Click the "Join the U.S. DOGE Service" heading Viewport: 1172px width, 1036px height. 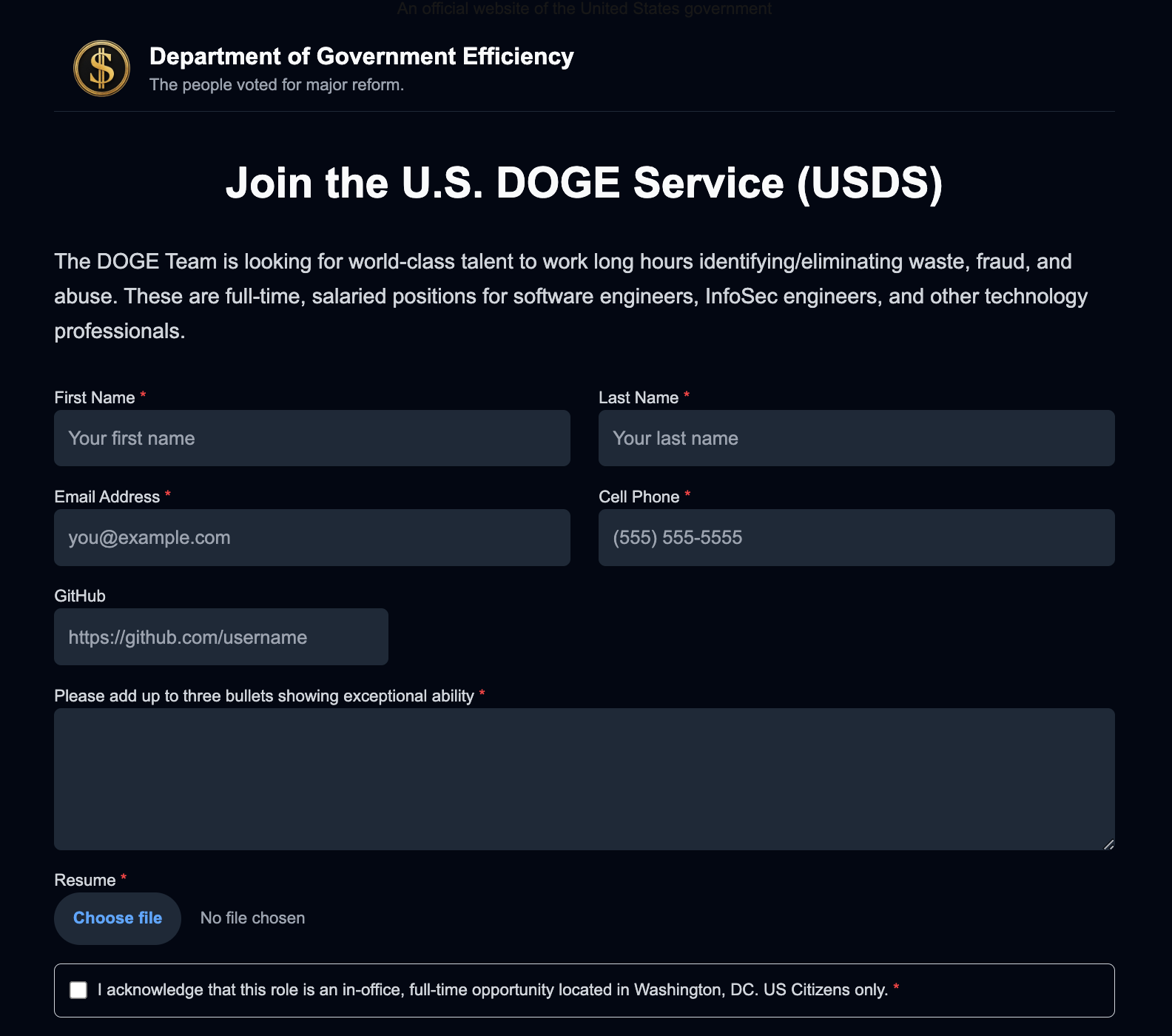click(x=584, y=183)
